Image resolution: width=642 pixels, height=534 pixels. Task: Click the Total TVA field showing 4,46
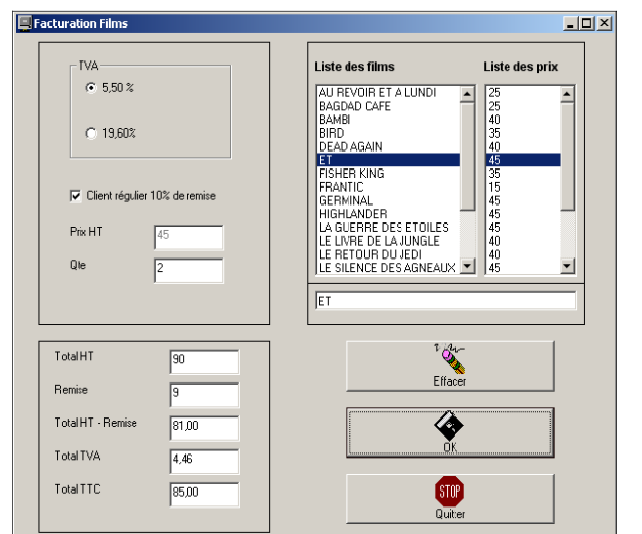204,461
